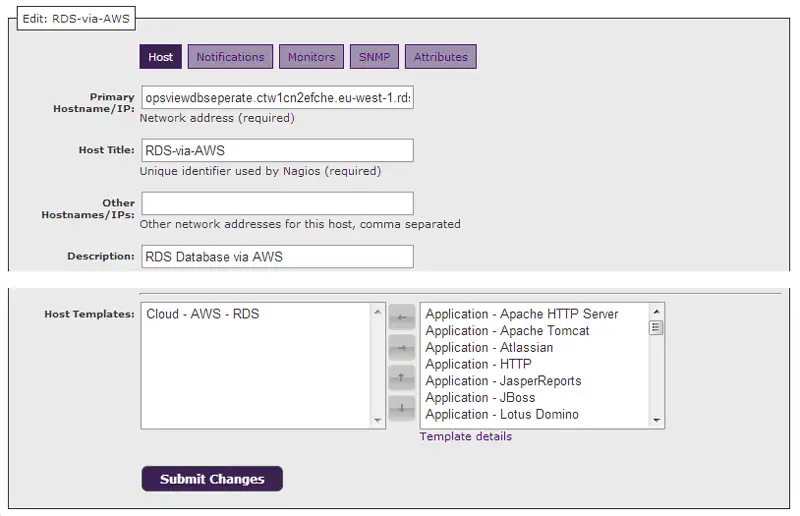
Task: Click scroll down arrow of selected templates list
Action: pos(378,420)
